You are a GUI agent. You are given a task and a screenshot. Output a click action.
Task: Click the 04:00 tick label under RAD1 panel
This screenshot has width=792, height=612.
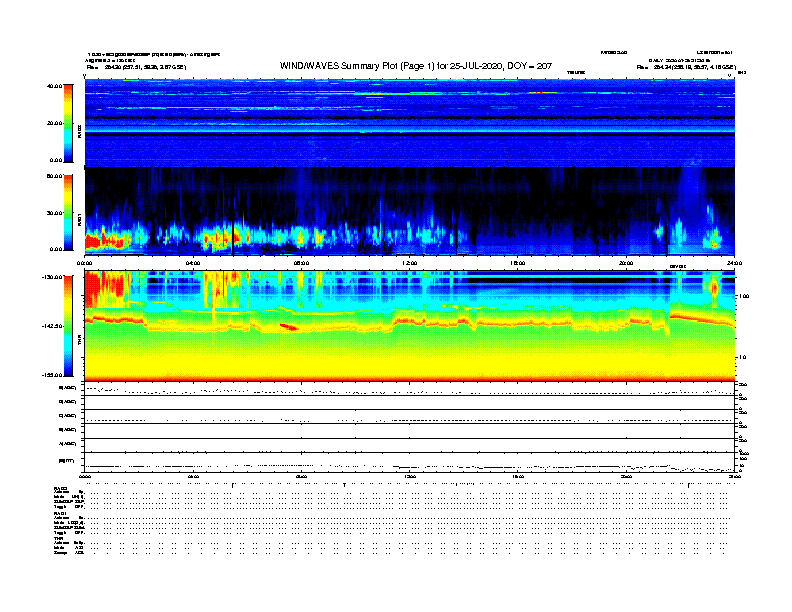193,263
